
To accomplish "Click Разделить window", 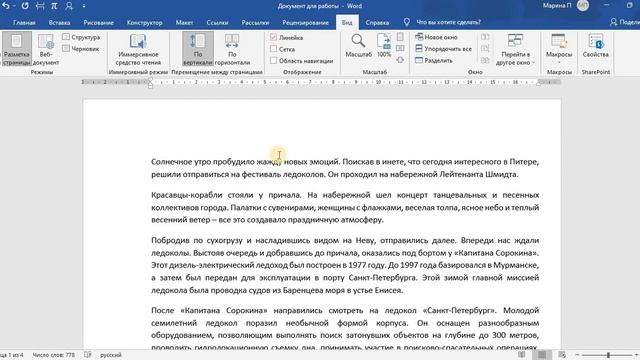I will tap(434, 60).
